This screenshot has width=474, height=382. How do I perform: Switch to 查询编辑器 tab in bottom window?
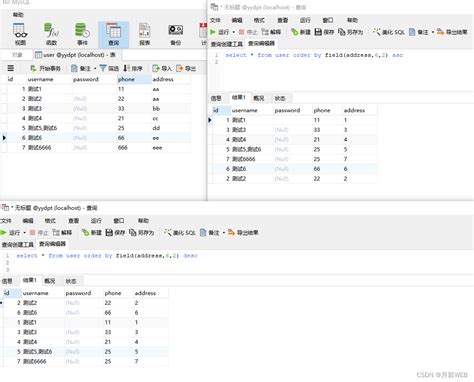[x=52, y=244]
